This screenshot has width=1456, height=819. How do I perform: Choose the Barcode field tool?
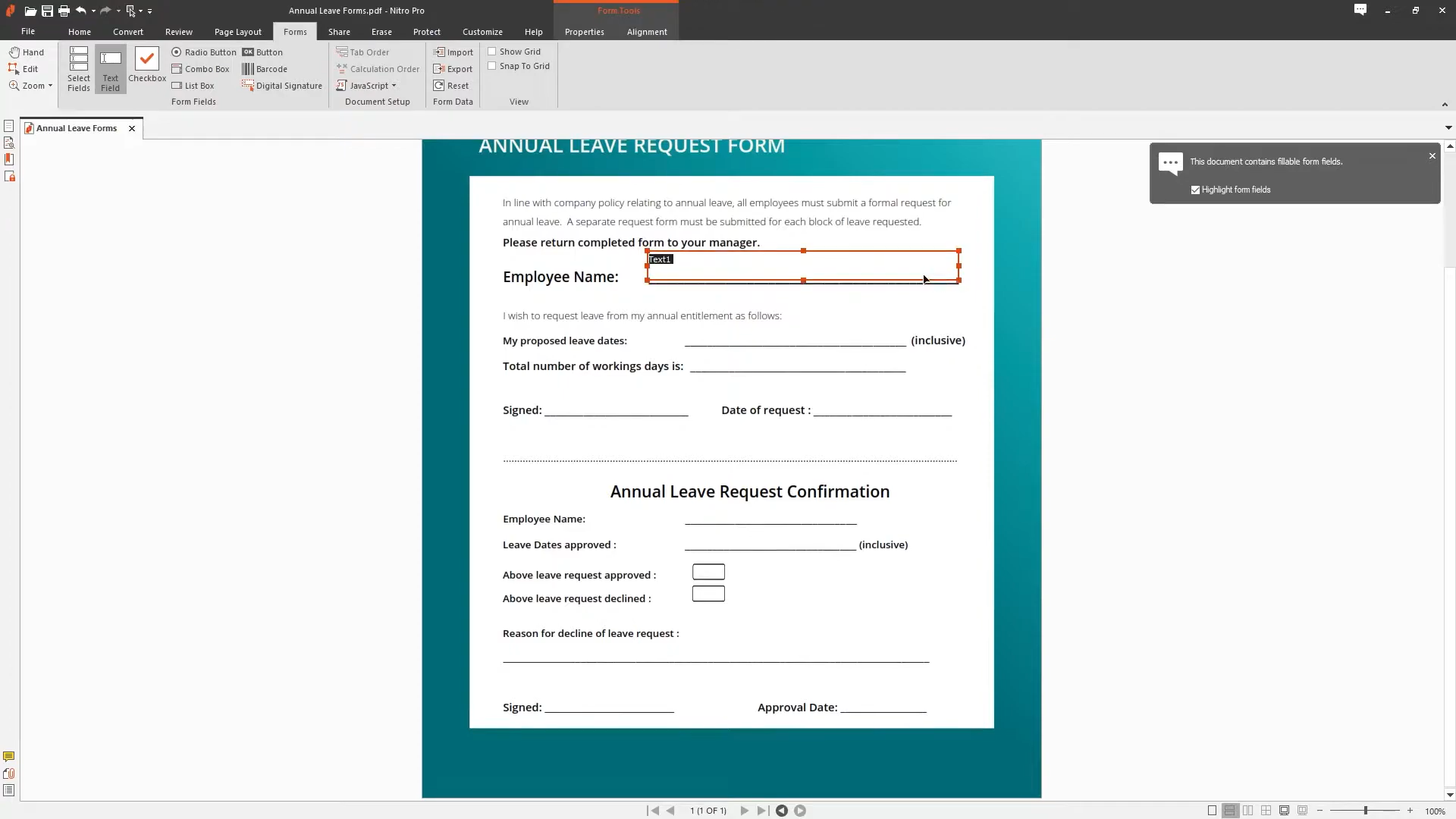coord(265,69)
